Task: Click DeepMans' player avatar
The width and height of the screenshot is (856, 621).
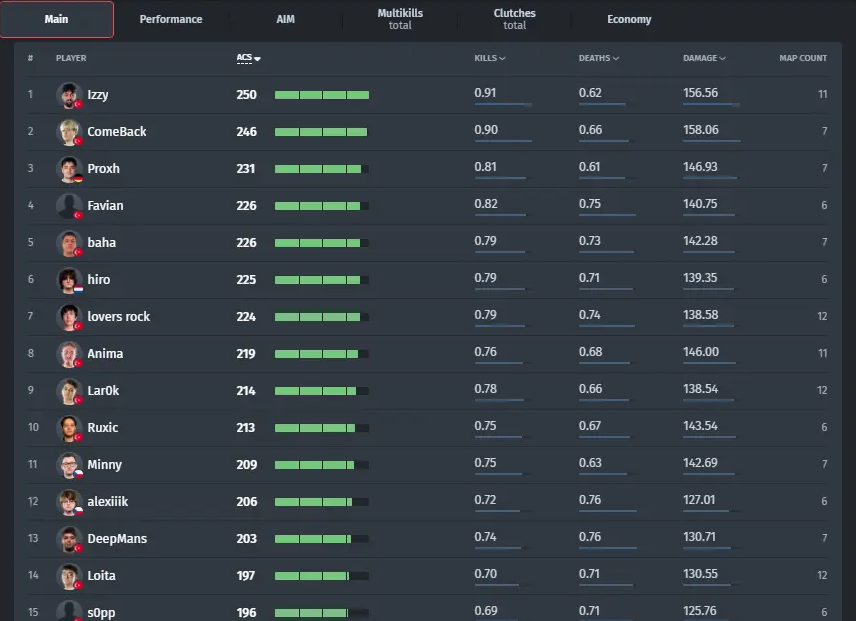Action: 69,539
